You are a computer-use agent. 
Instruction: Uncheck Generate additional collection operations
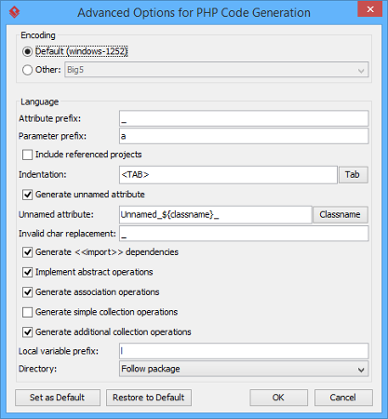point(27,332)
